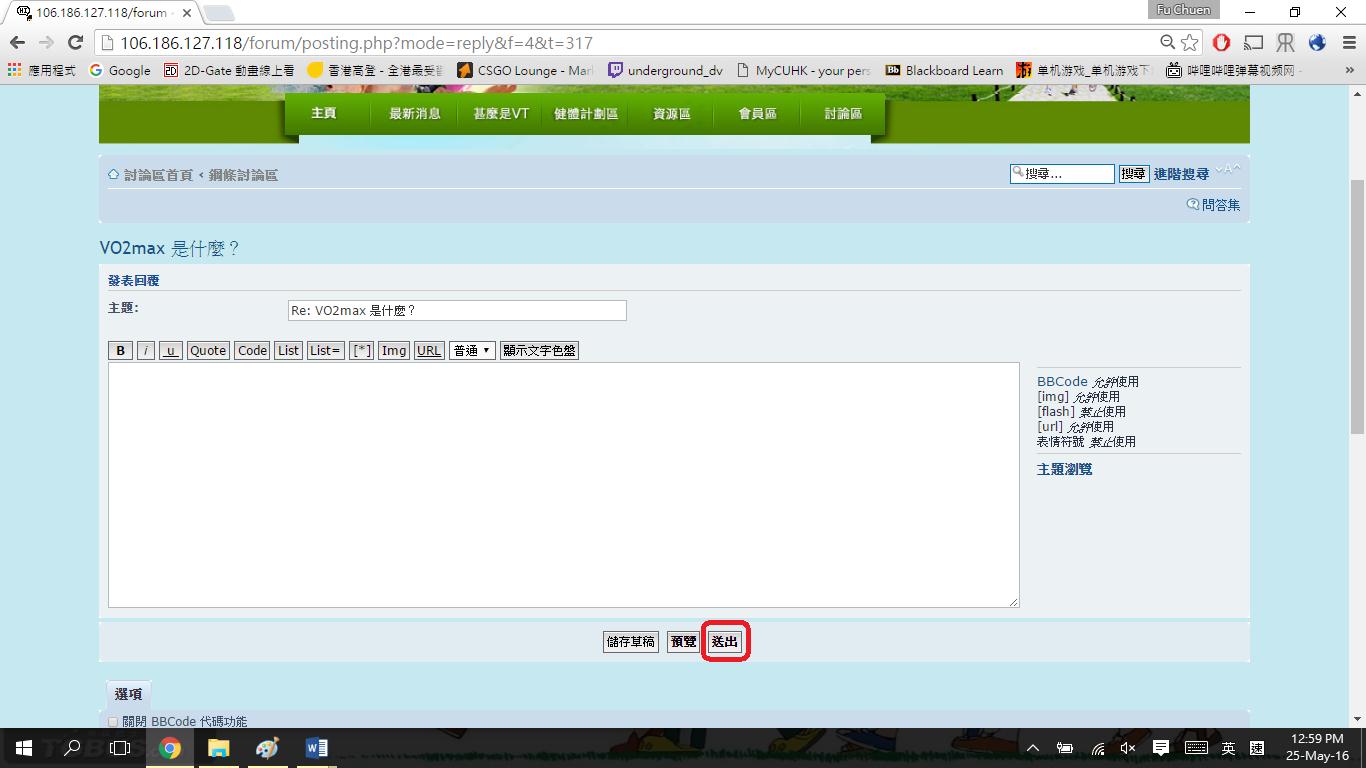Toggle bold formatting button B
Image resolution: width=1366 pixels, height=768 pixels.
click(x=120, y=351)
